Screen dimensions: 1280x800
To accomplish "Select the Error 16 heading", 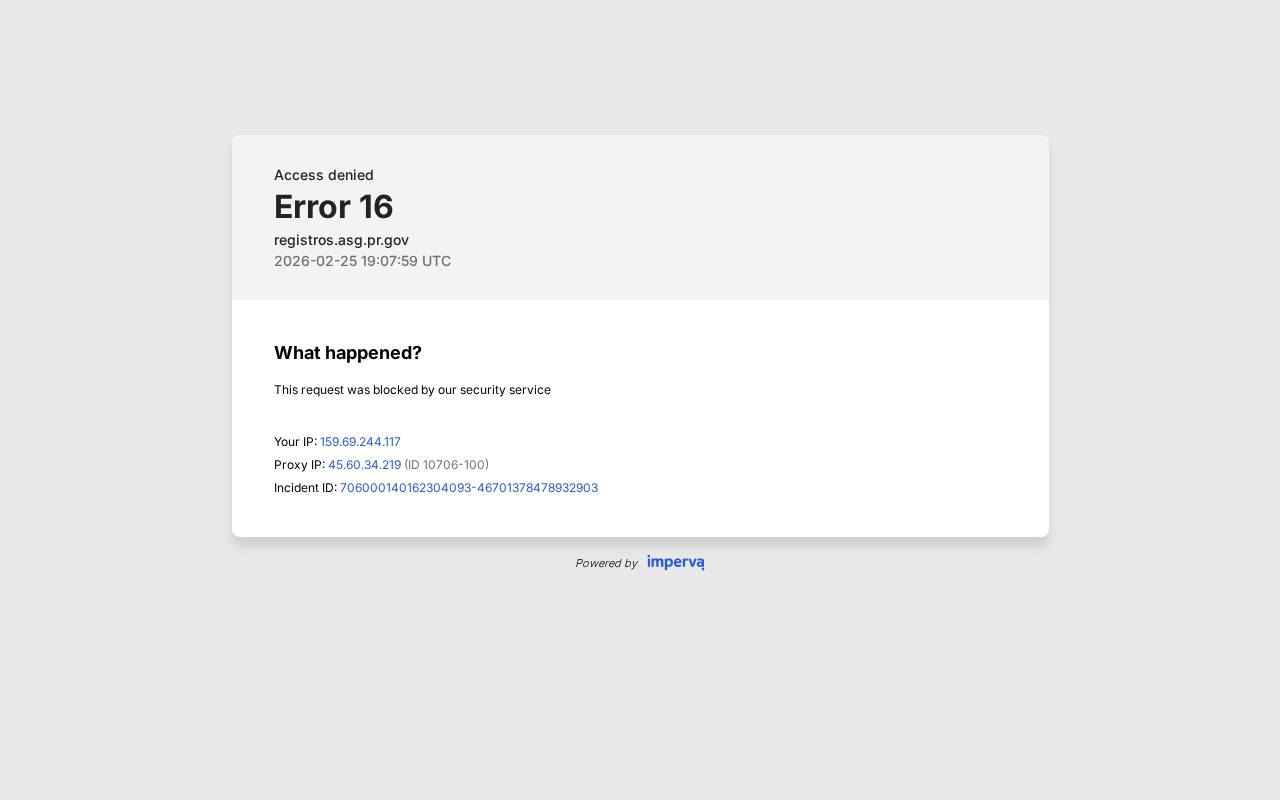I will [333, 207].
